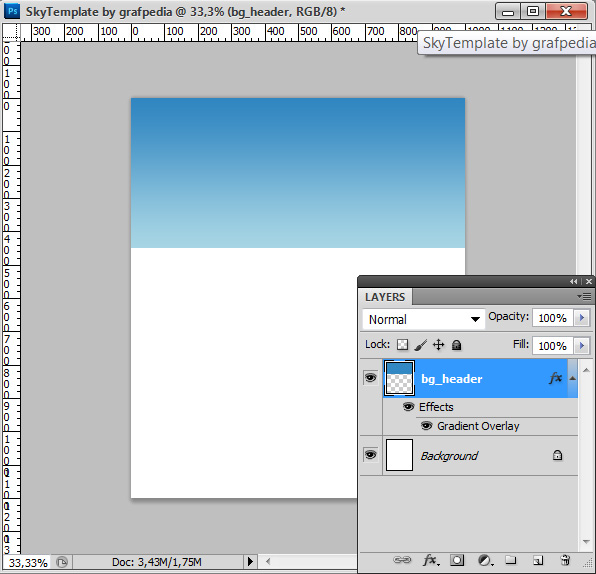Open the Opacity slider arrow
596x574 pixels.
point(582,318)
